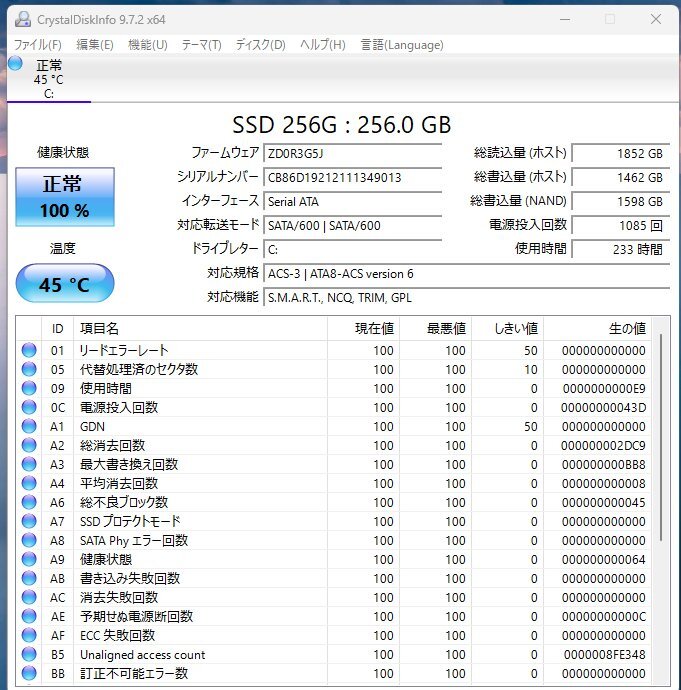Click status orb for SSD プロテクトモード row
Image resolution: width=681 pixels, height=690 pixels.
[x=29, y=521]
